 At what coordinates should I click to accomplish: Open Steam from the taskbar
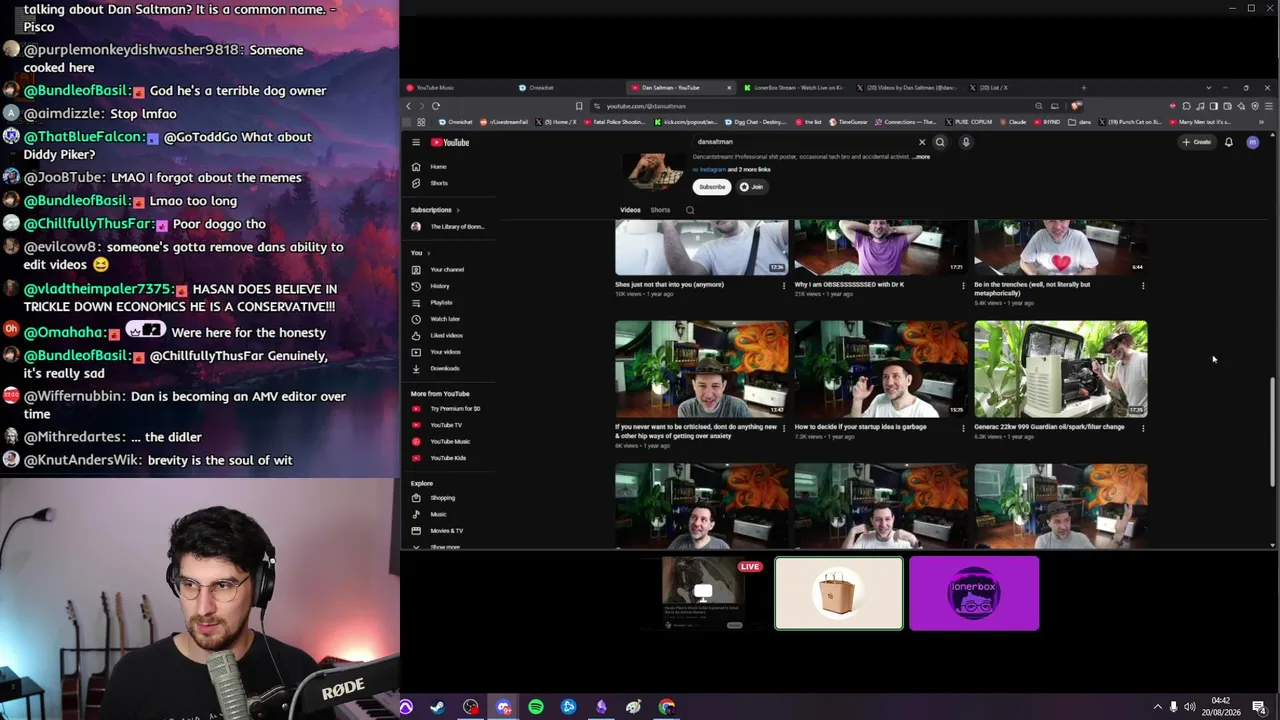(x=438, y=707)
